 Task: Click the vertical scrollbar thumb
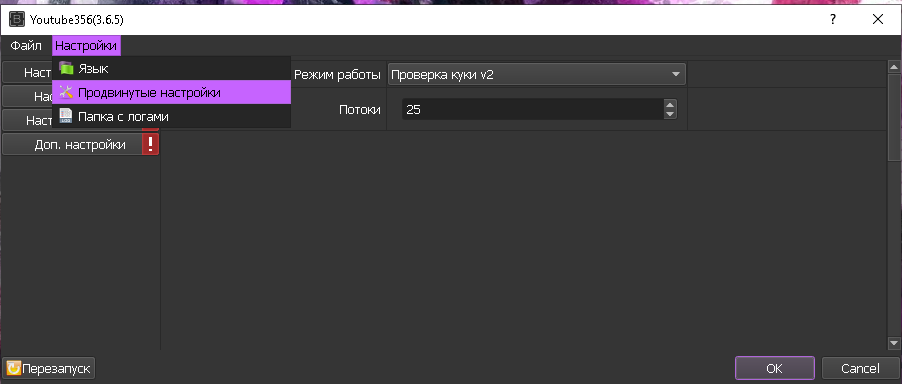click(x=894, y=117)
